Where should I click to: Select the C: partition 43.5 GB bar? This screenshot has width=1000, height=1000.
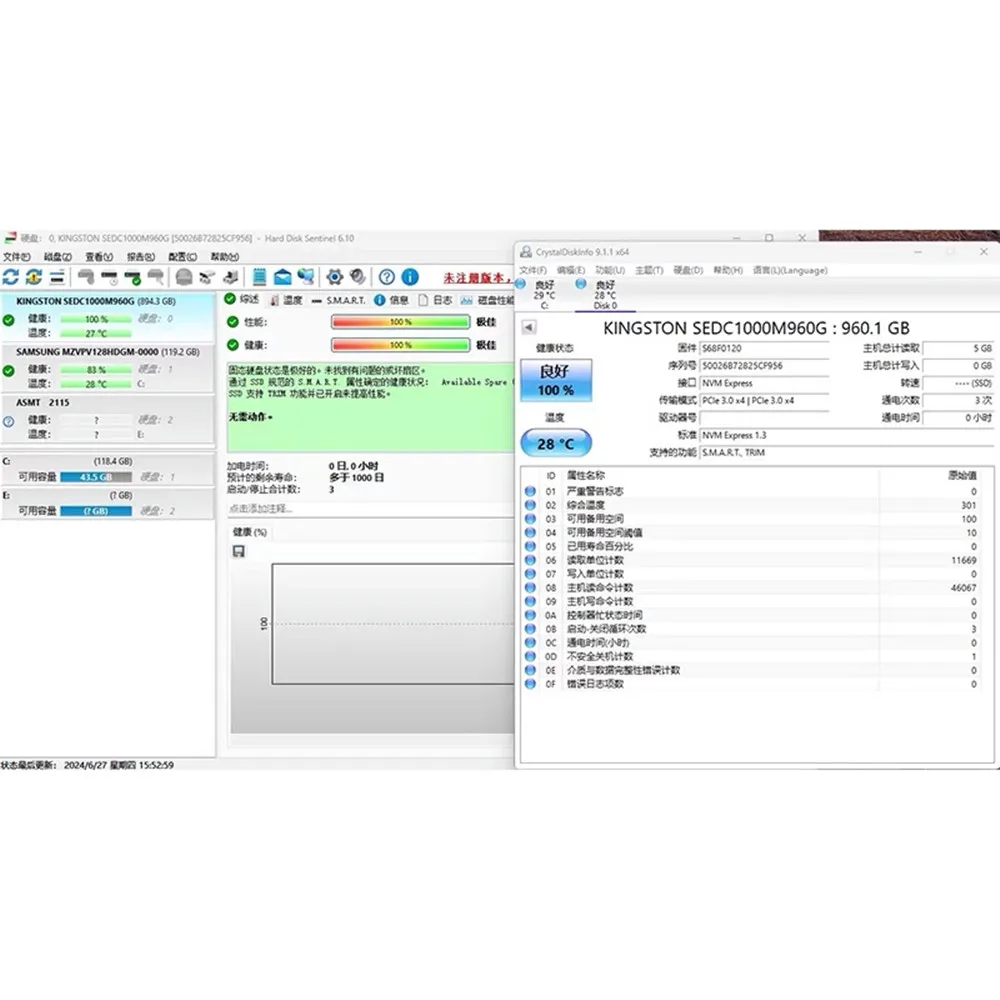(x=96, y=477)
